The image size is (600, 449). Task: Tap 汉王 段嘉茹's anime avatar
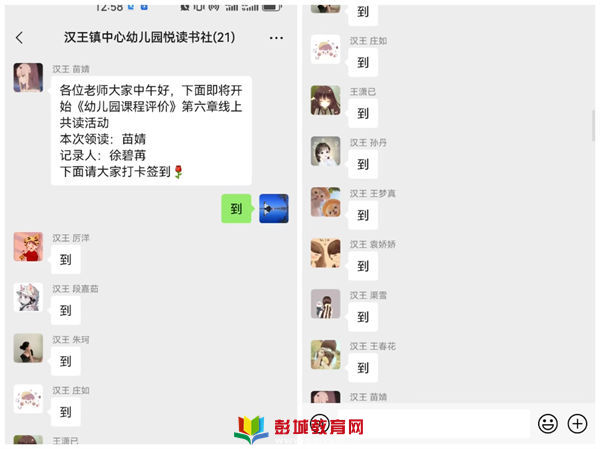[28, 297]
